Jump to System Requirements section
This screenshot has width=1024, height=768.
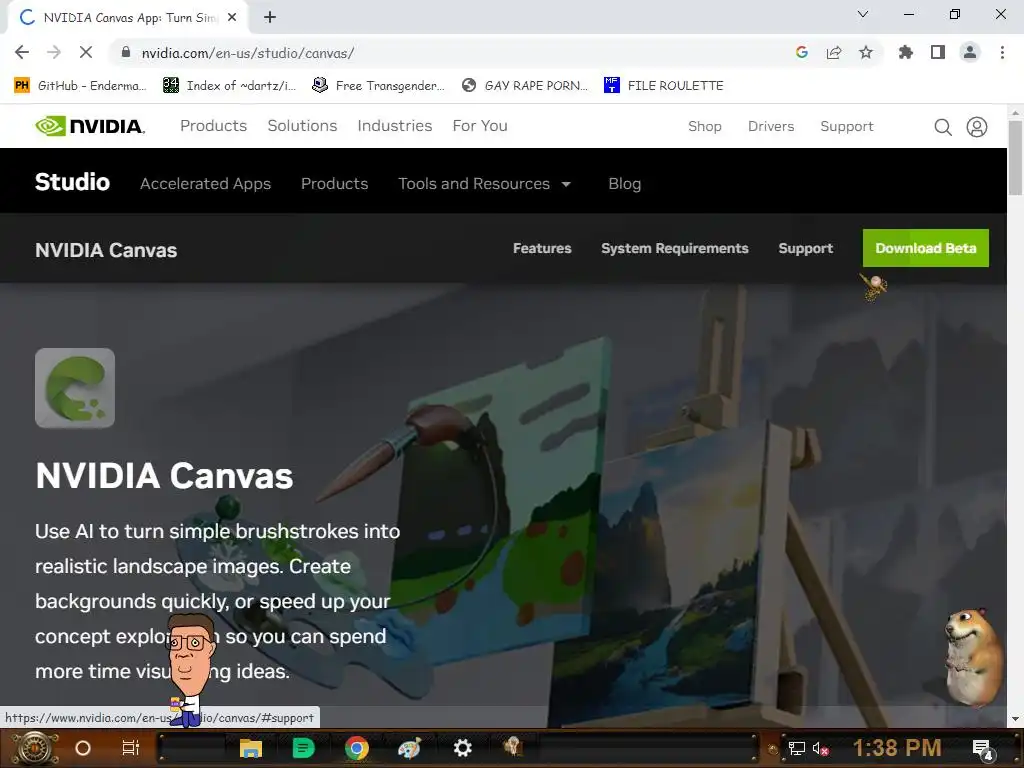pyautogui.click(x=675, y=248)
